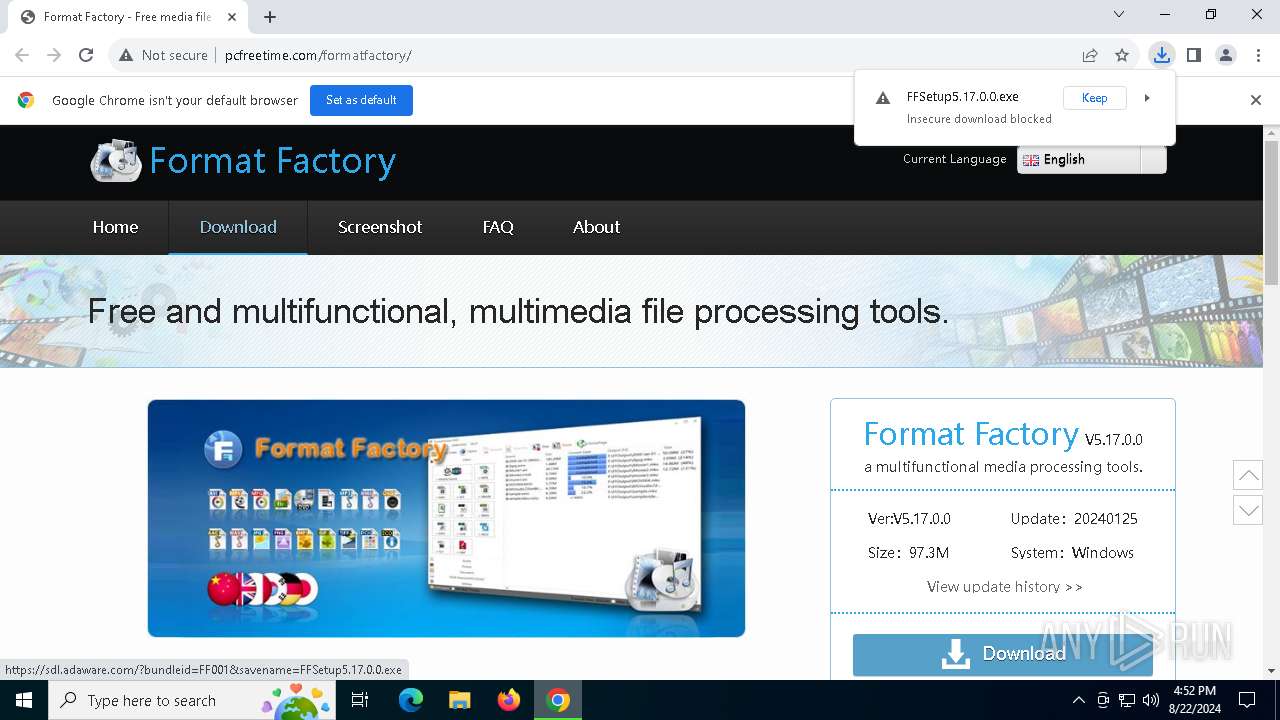Close the Format Factory browser tab
1280x720 pixels.
(232, 17)
